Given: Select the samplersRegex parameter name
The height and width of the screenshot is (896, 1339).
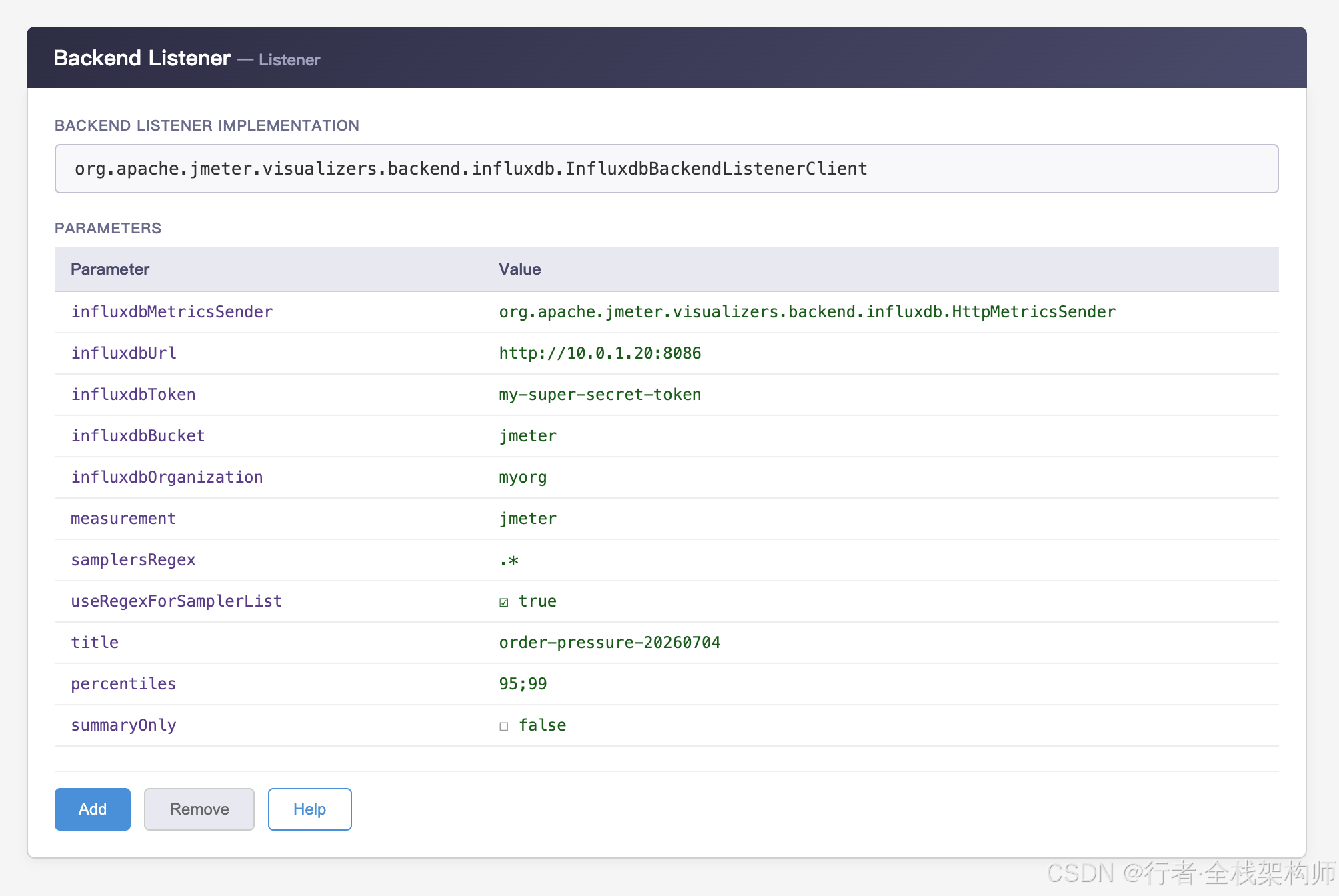Looking at the screenshot, I should pyautogui.click(x=133, y=560).
